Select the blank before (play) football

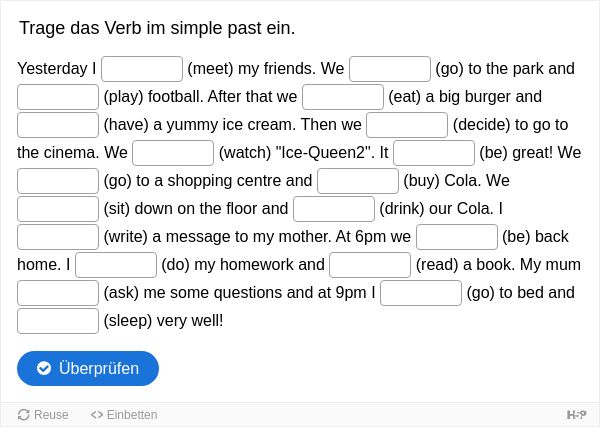pos(58,97)
